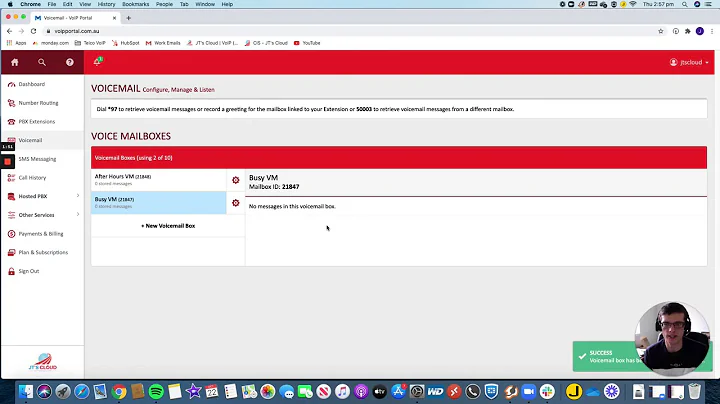Viewport: 720px width, 404px height.
Task: Click the JT's Cloud logo
Action: pyautogui.click(x=43, y=362)
